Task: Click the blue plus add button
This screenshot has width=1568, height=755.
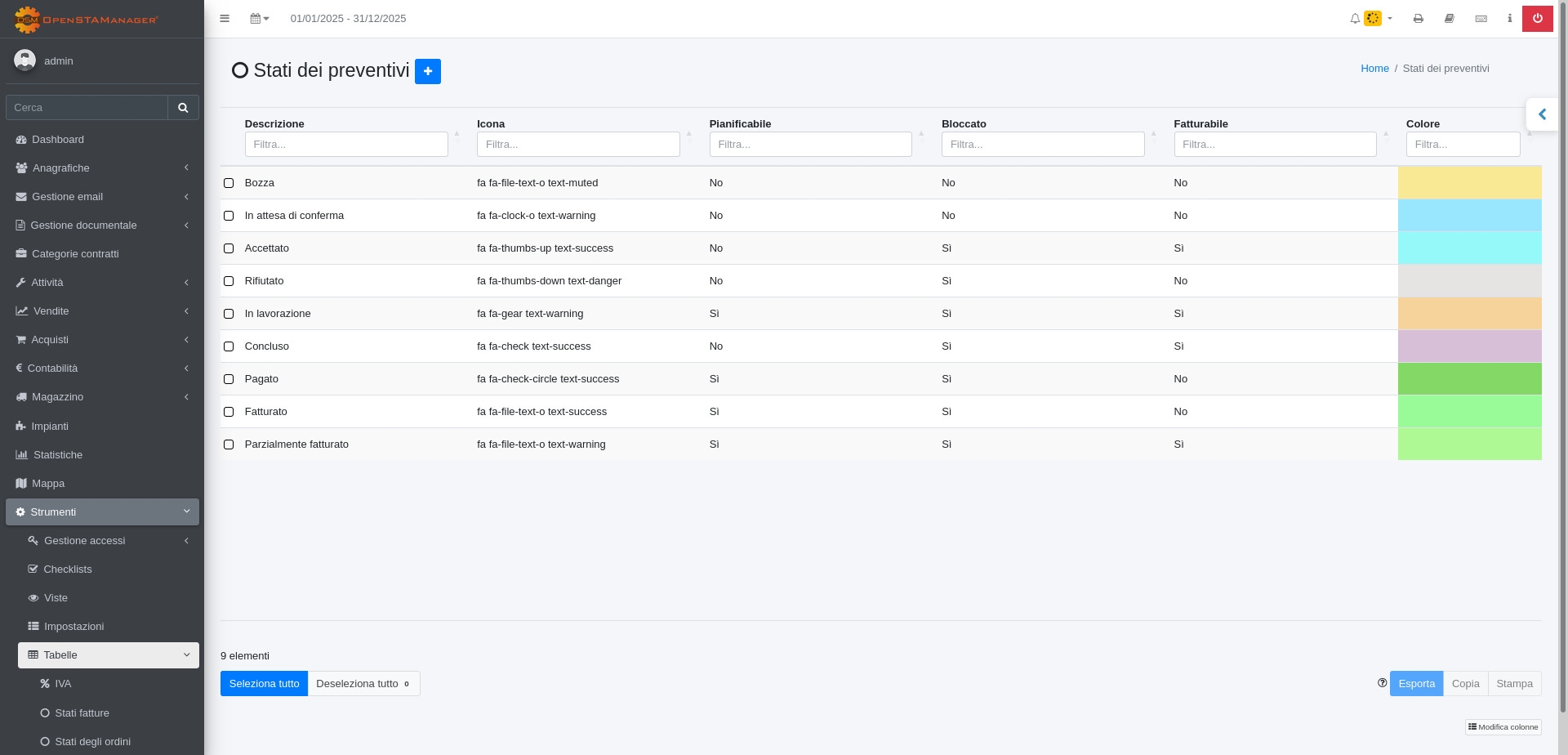Action: [427, 71]
